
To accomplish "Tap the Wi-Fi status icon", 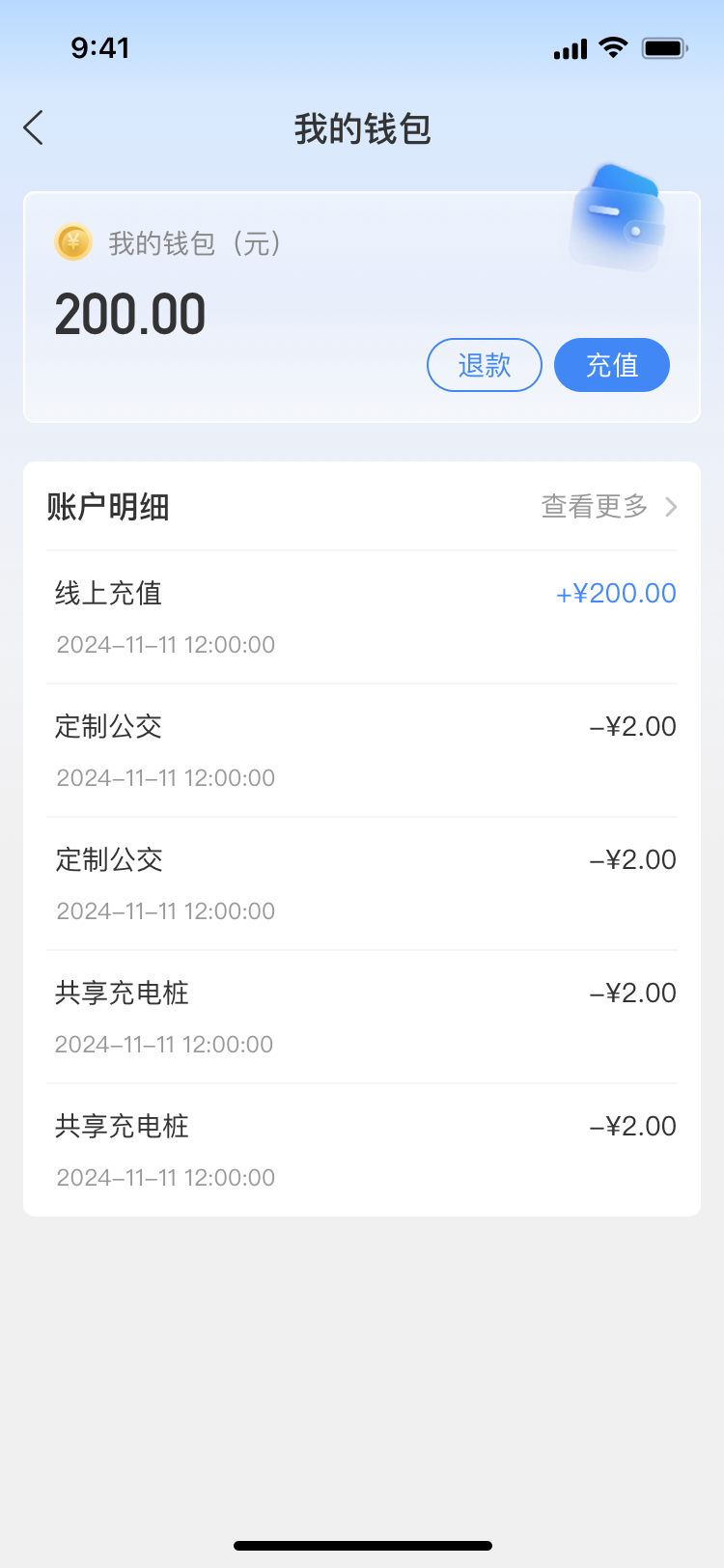I will [x=613, y=47].
